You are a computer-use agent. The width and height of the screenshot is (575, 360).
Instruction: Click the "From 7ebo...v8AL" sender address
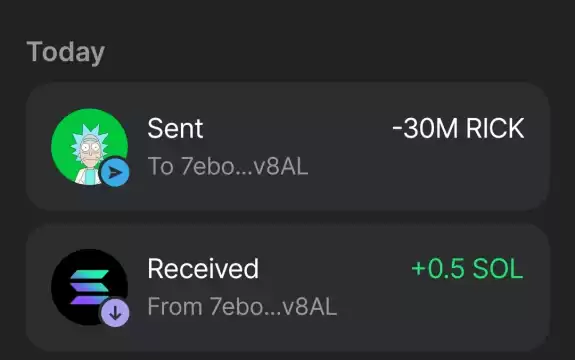(242, 306)
